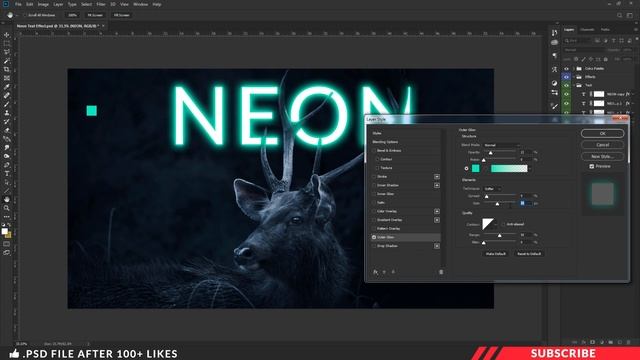The image size is (640, 360).
Task: Expand the Color Palette group
Action: 573,69
